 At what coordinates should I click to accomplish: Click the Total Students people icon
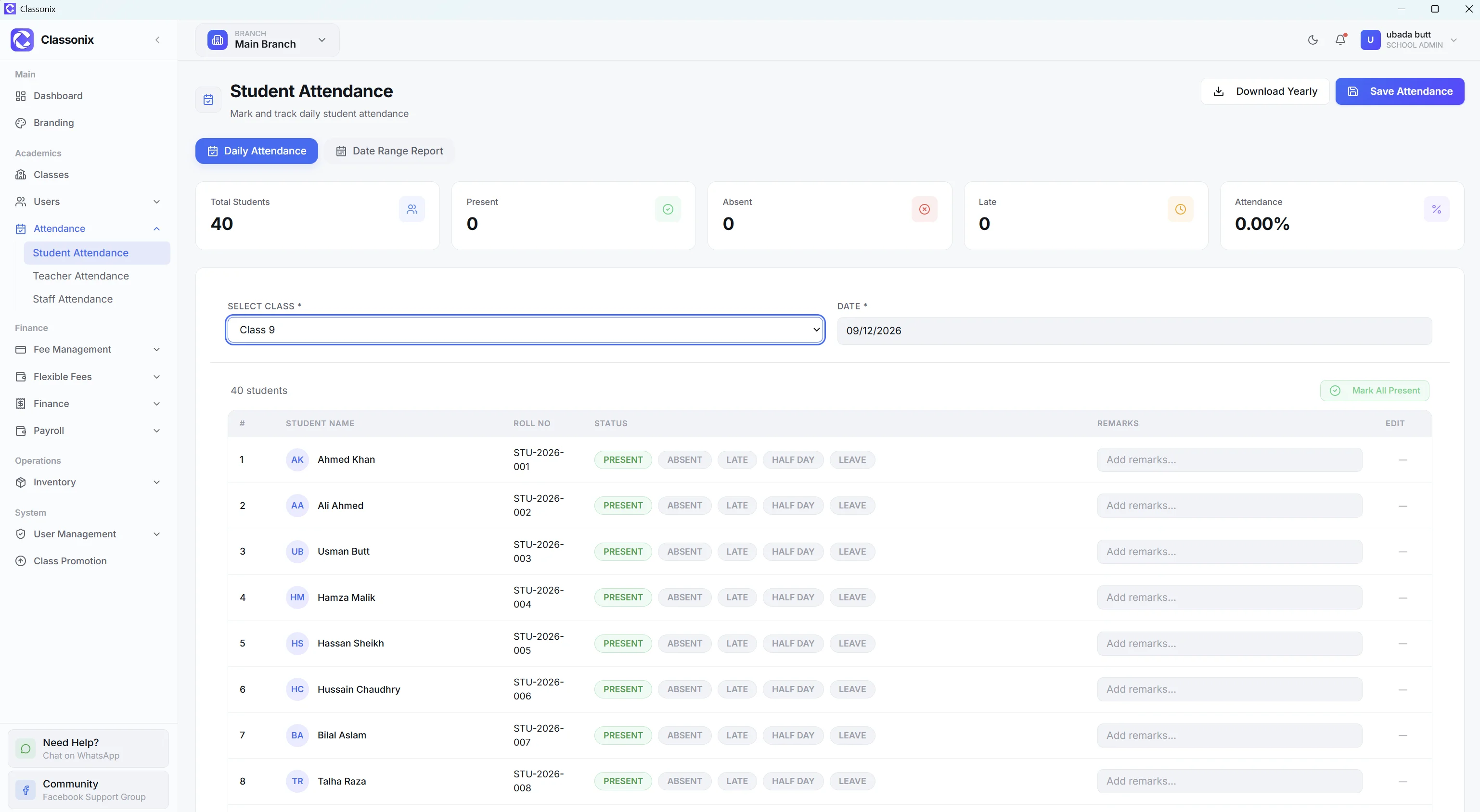(x=412, y=209)
